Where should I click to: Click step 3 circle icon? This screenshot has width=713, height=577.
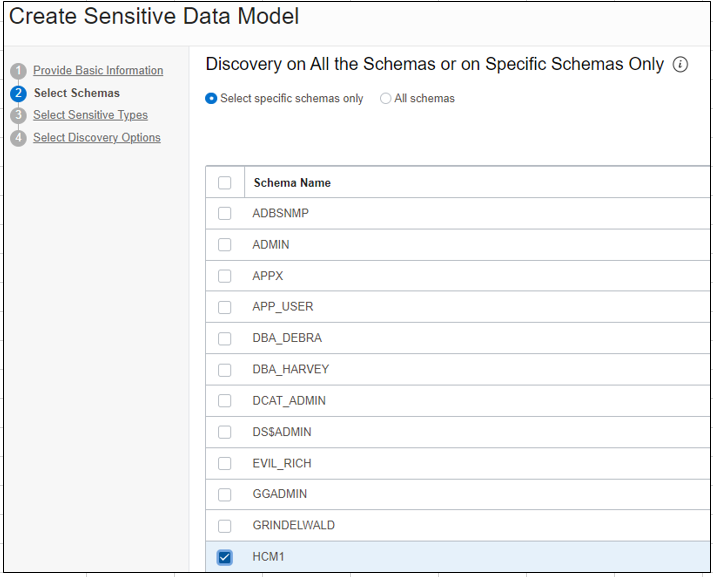[x=18, y=116]
